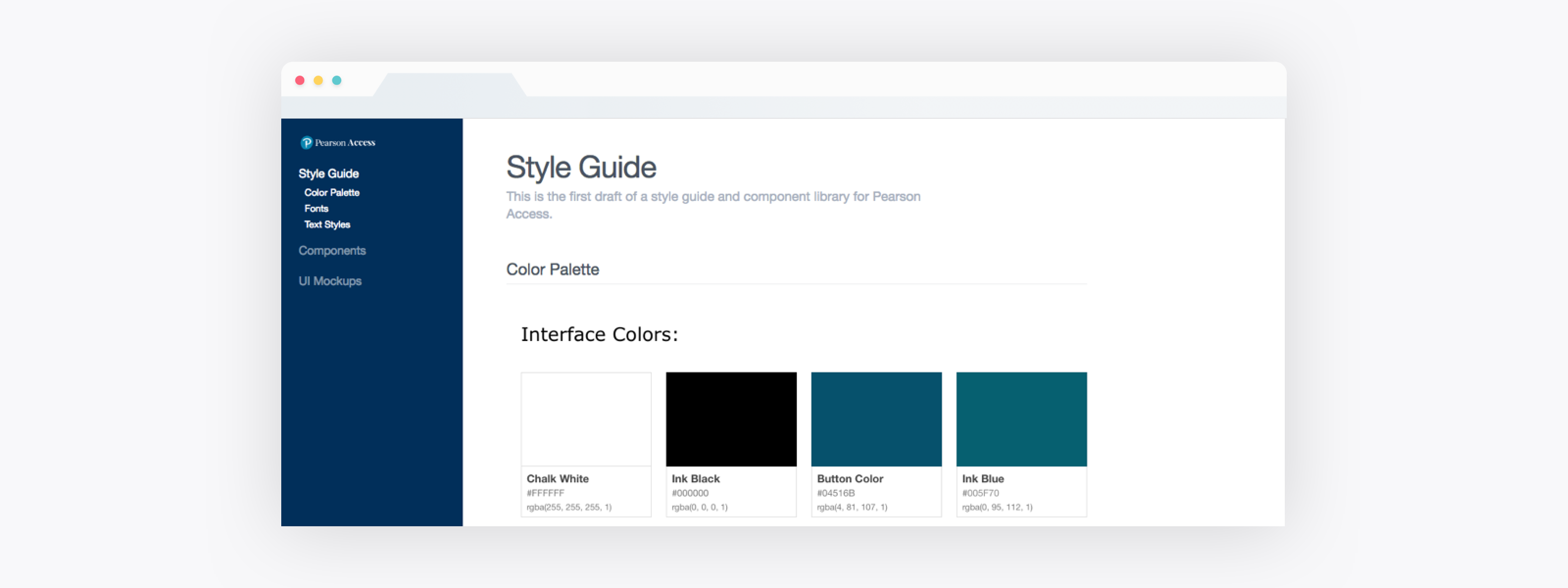The image size is (1568, 588).
Task: Open the Text Styles page
Action: (327, 224)
